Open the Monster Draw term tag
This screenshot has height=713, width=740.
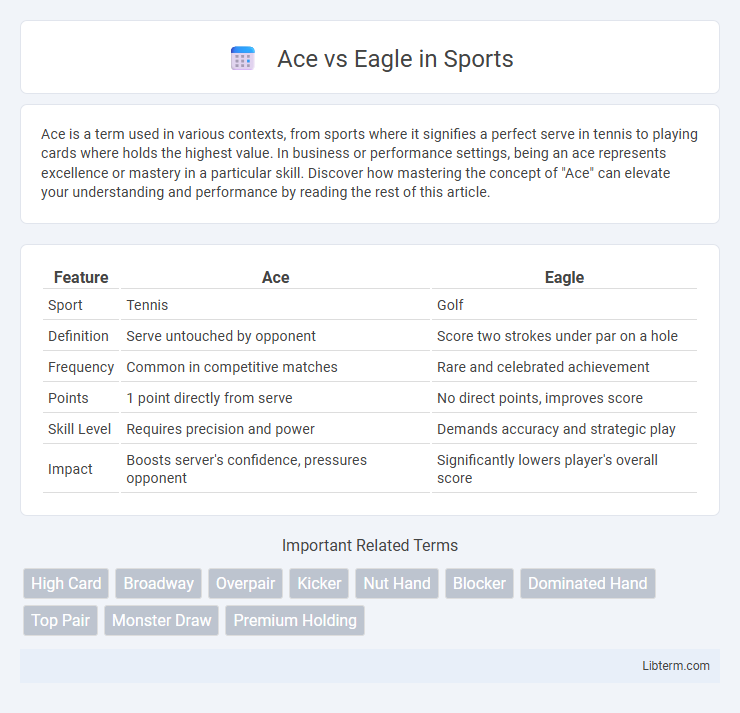point(161,620)
